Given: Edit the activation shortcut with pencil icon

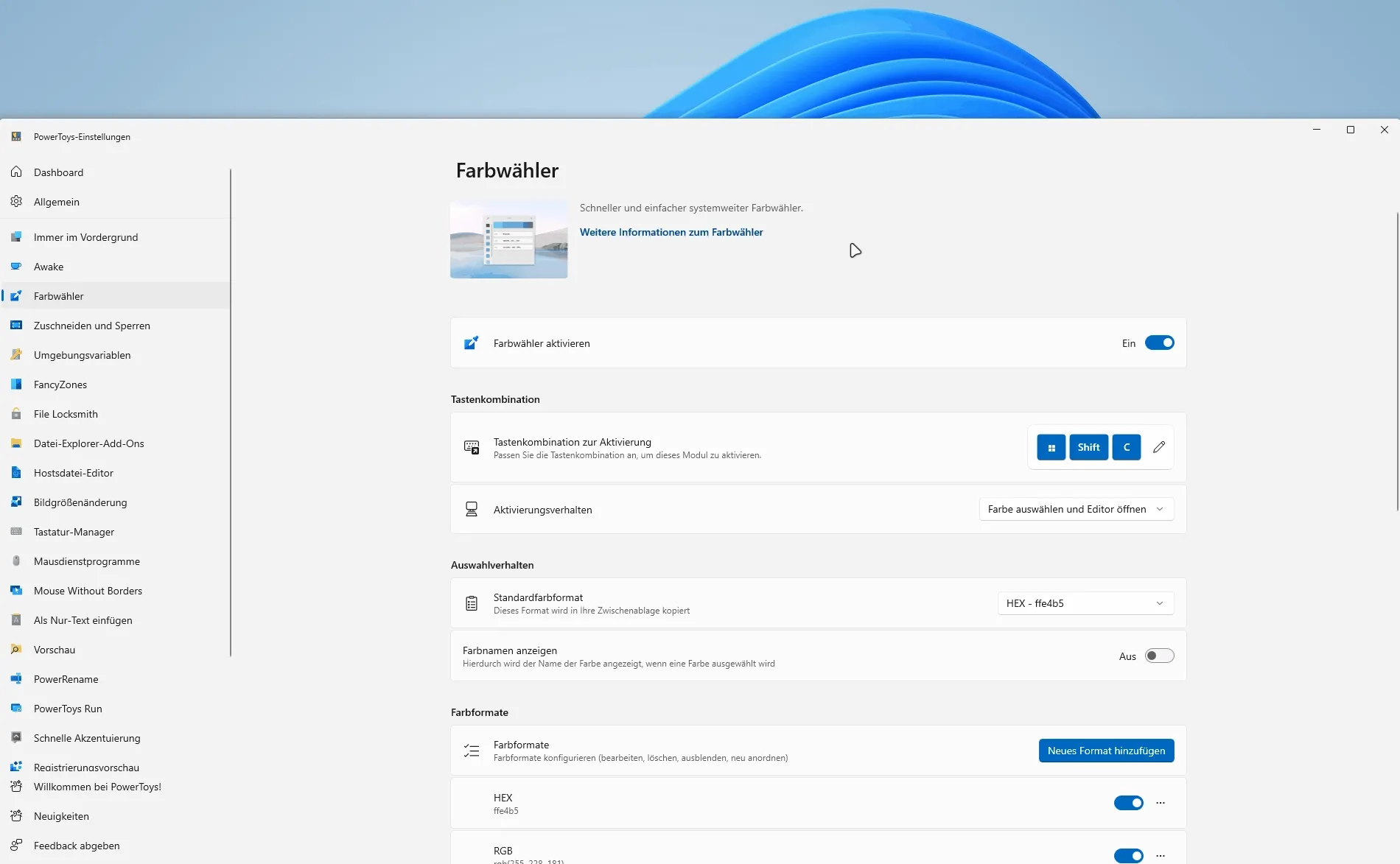Looking at the screenshot, I should [x=1159, y=447].
